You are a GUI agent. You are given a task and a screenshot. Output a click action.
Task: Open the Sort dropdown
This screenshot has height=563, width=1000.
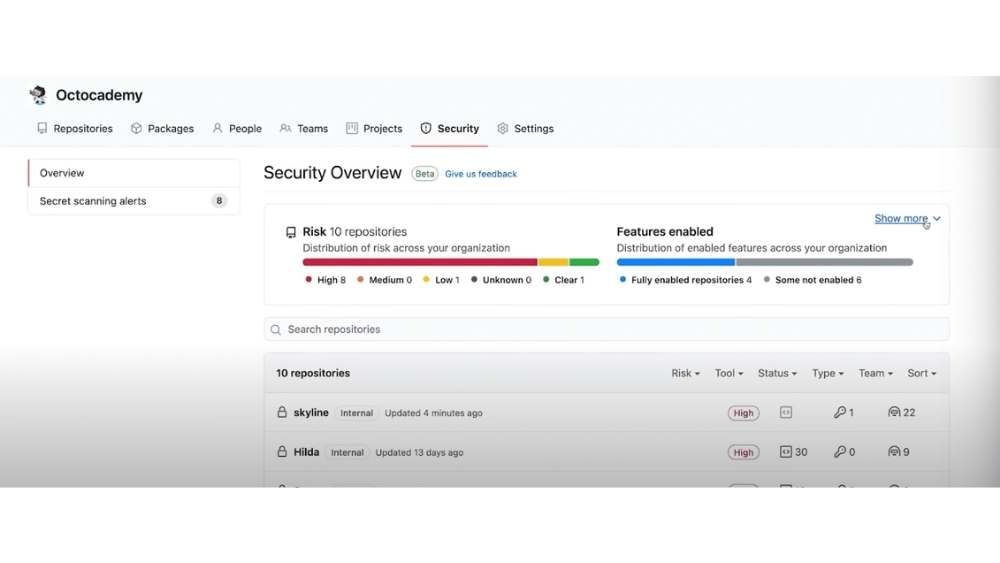pos(922,373)
